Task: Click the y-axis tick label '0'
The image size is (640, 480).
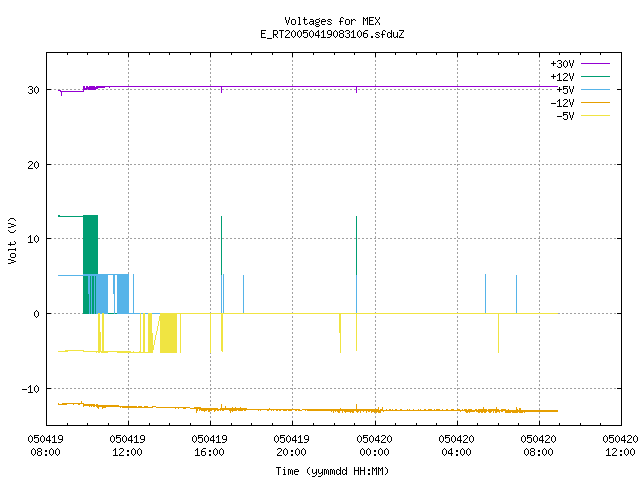Action: [x=36, y=314]
